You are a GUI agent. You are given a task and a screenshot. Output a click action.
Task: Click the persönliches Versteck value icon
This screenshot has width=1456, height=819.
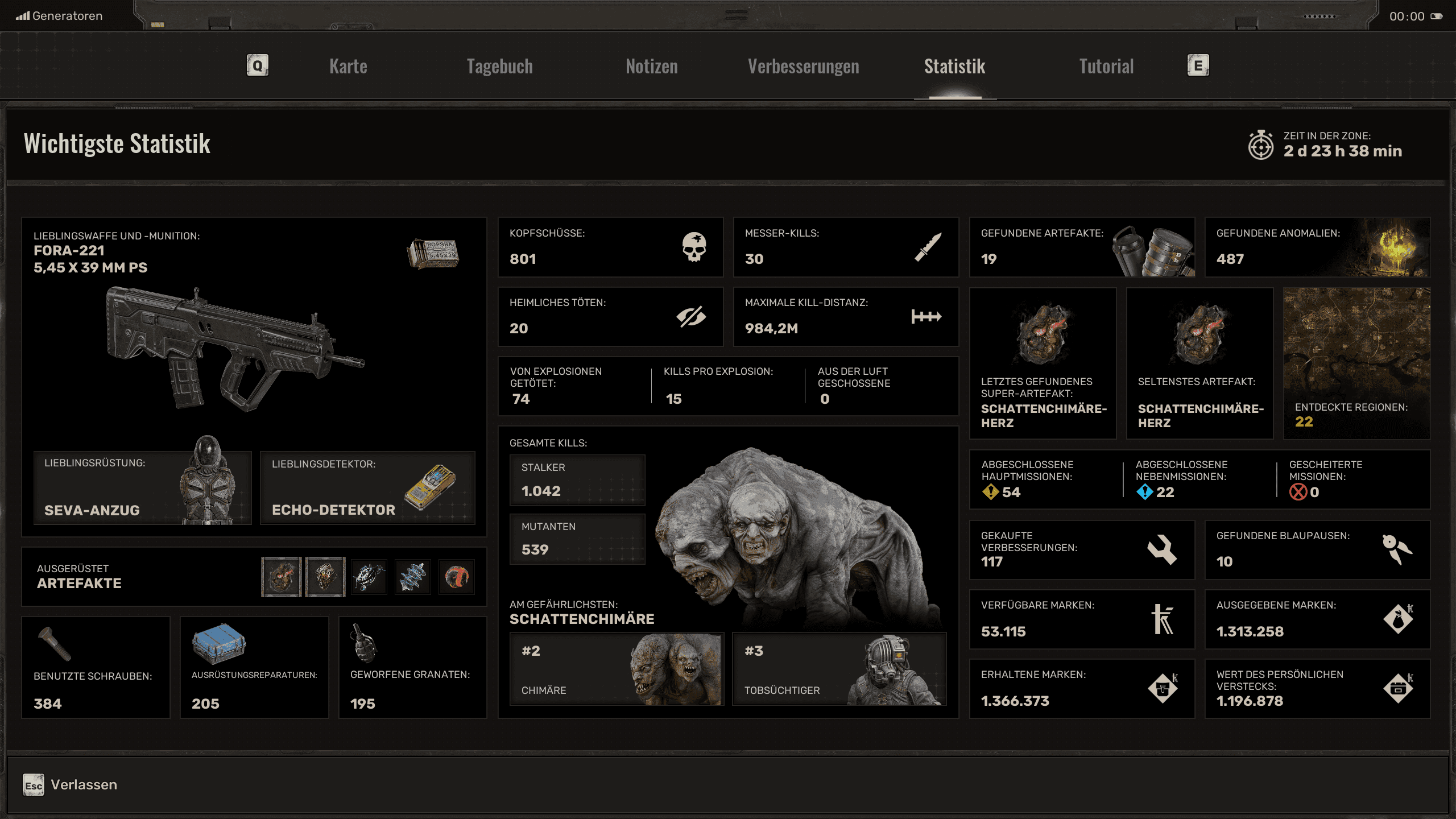1399,688
